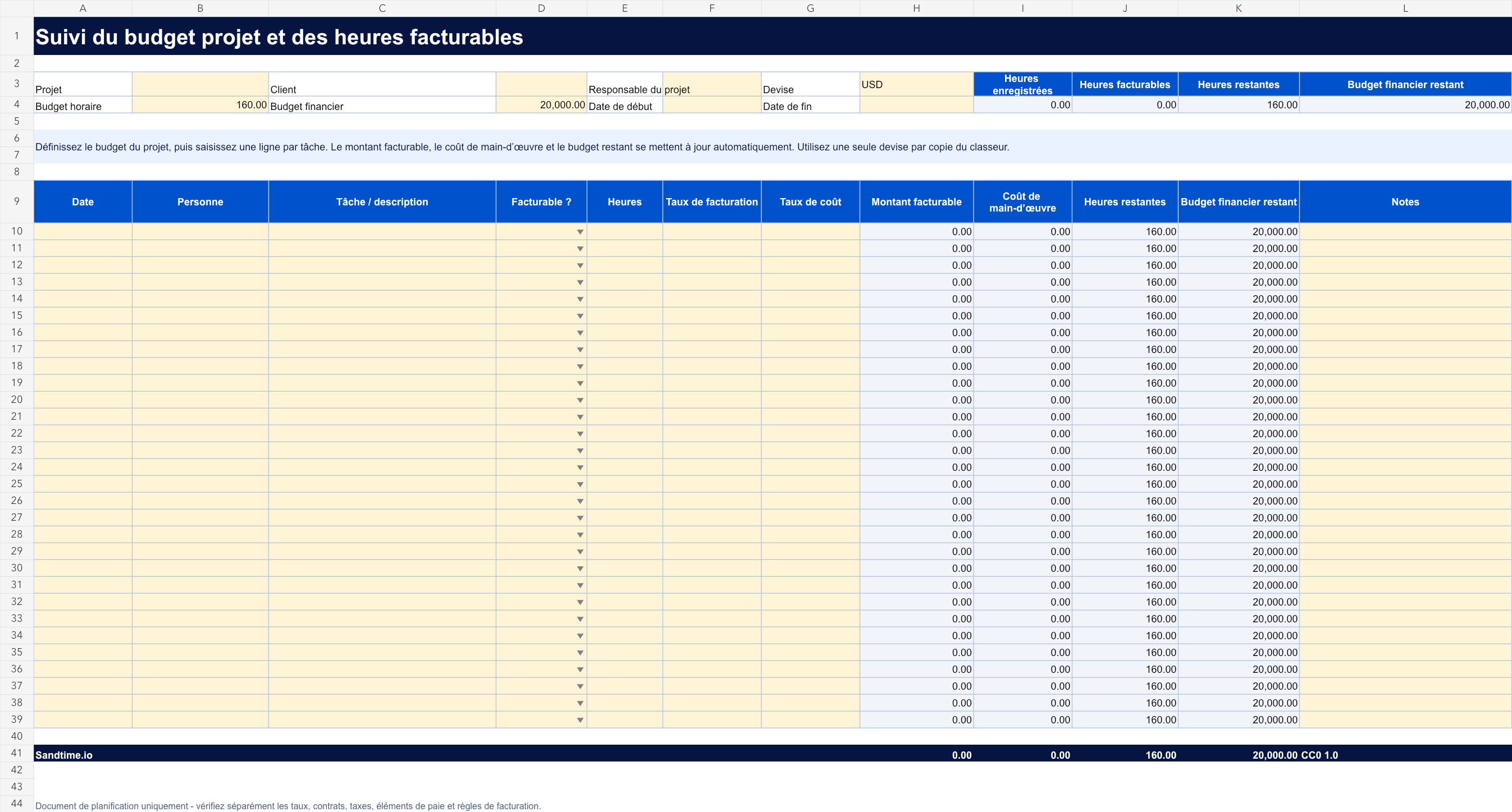Open the Facturable dropdown in row 11
The image size is (1512, 812).
[579, 249]
